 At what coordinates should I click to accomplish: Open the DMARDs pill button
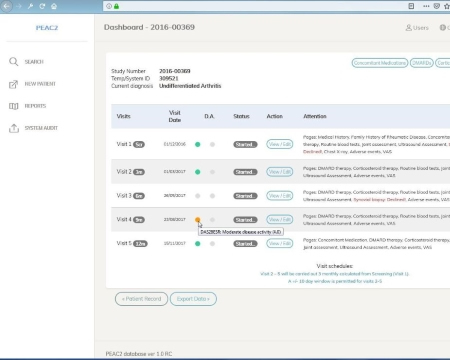click(x=422, y=63)
